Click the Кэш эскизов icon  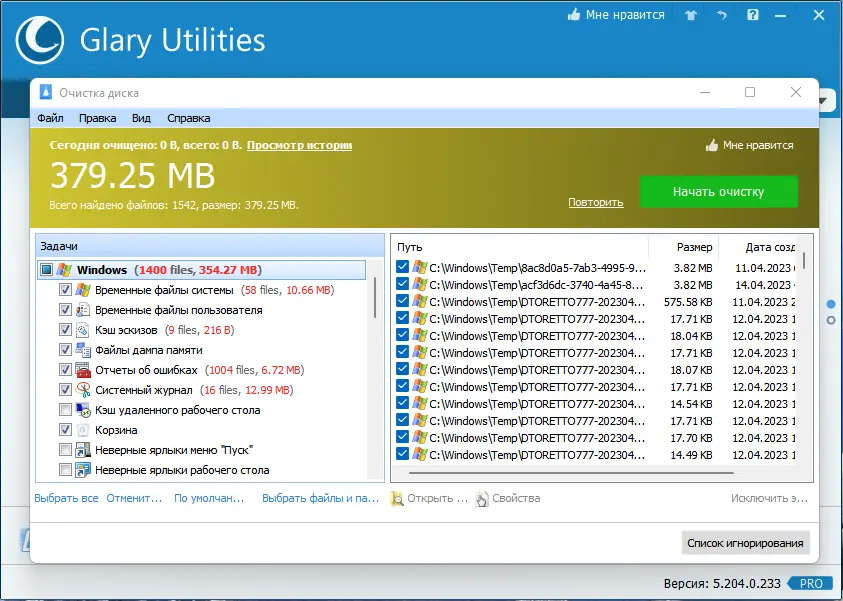(83, 330)
